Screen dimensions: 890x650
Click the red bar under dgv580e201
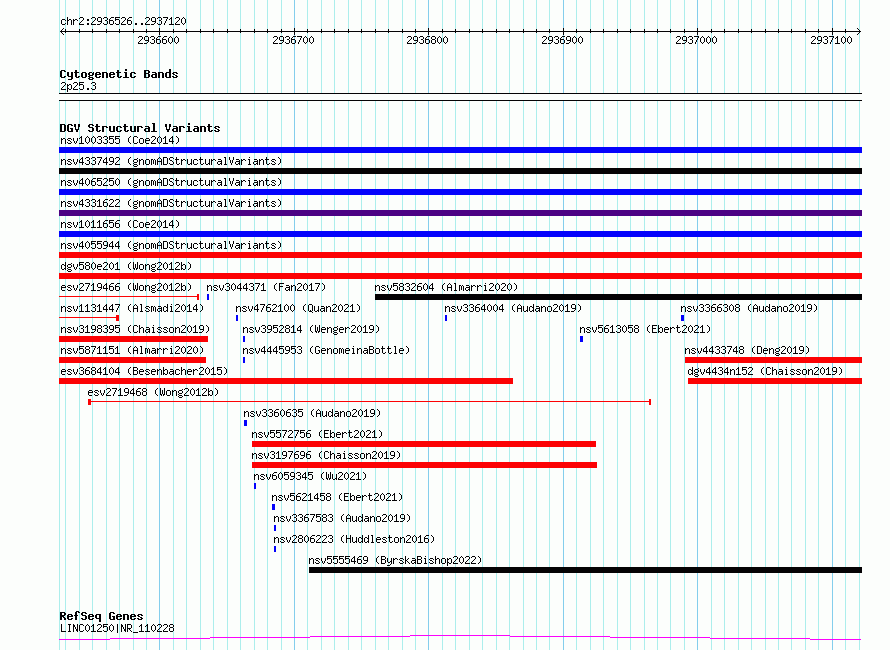click(x=460, y=276)
